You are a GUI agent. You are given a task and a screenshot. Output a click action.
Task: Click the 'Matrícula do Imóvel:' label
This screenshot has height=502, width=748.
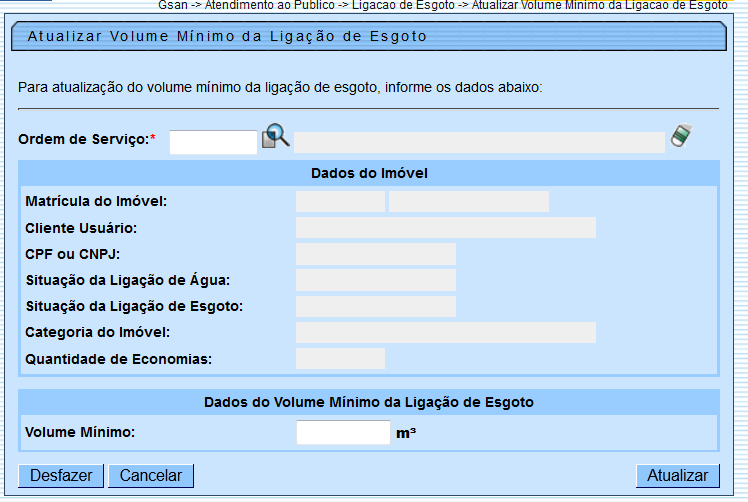pos(96,201)
